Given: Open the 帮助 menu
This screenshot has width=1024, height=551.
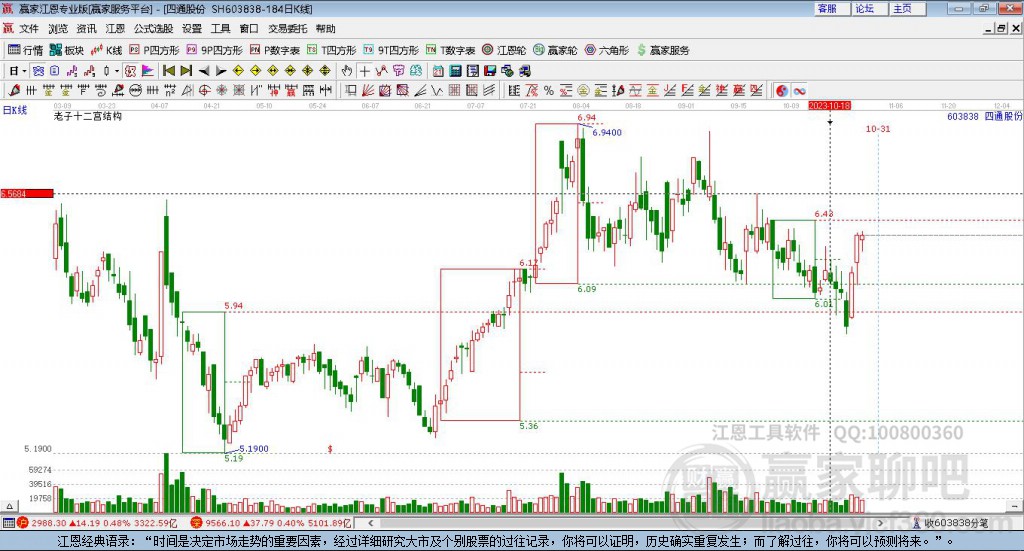Looking at the screenshot, I should [x=325, y=29].
